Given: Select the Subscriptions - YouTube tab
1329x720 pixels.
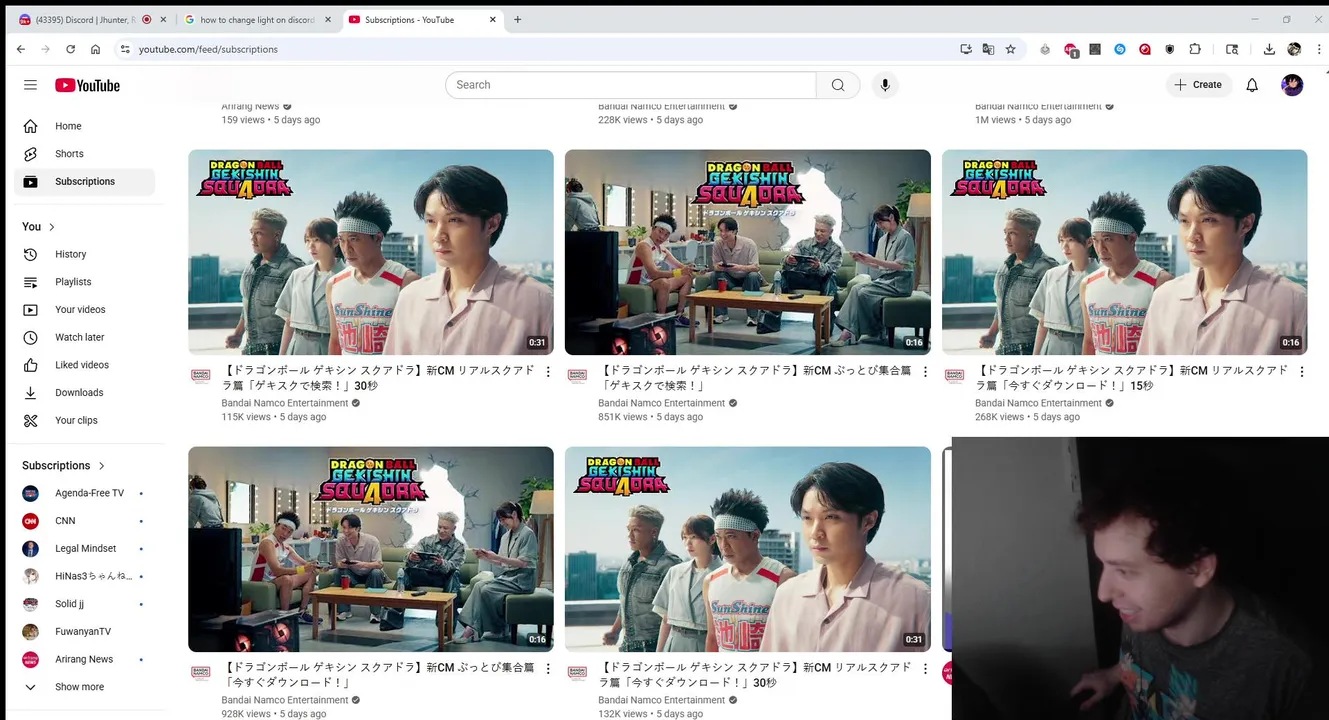Looking at the screenshot, I should coord(422,19).
